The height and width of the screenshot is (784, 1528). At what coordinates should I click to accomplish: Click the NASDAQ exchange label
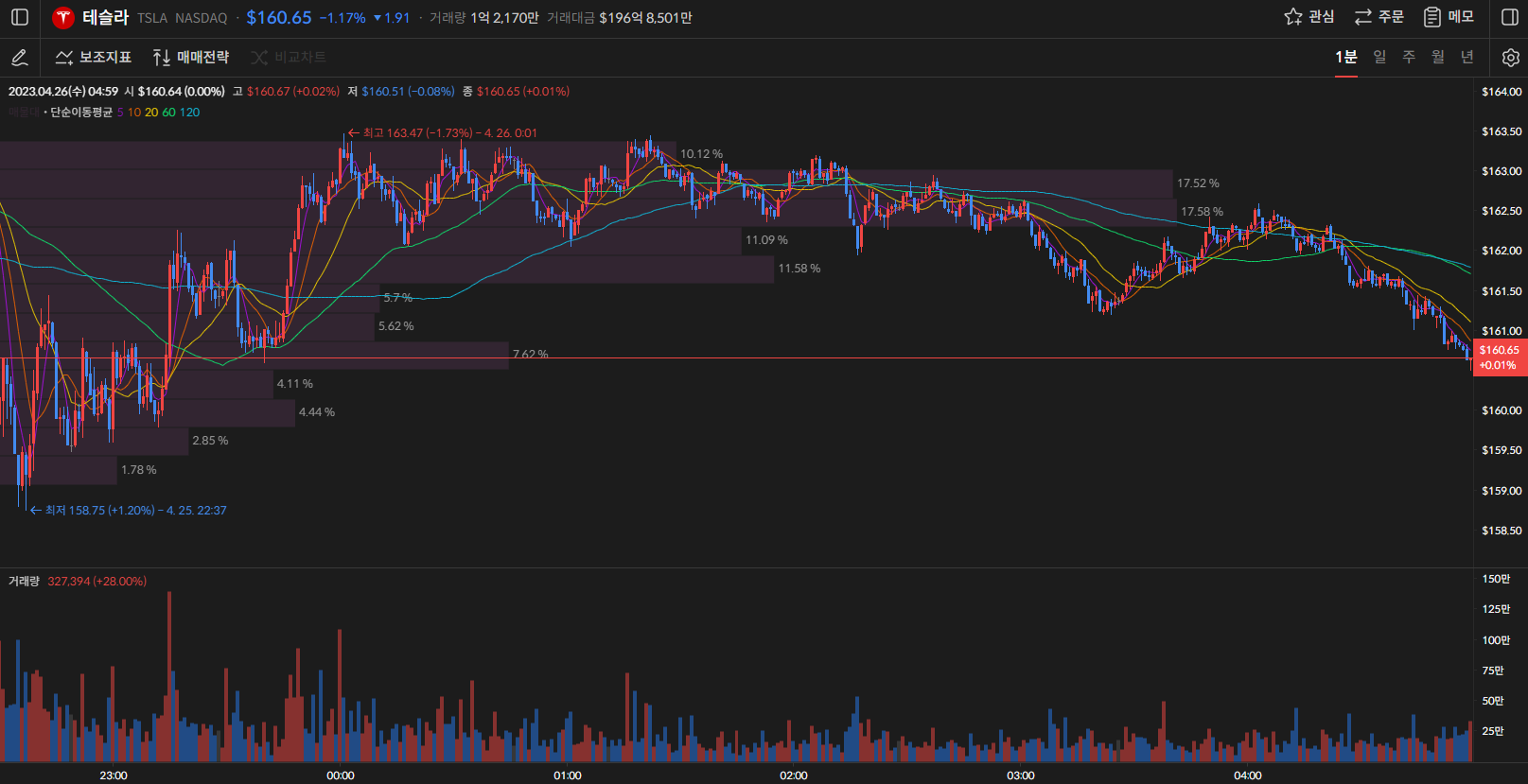202,18
